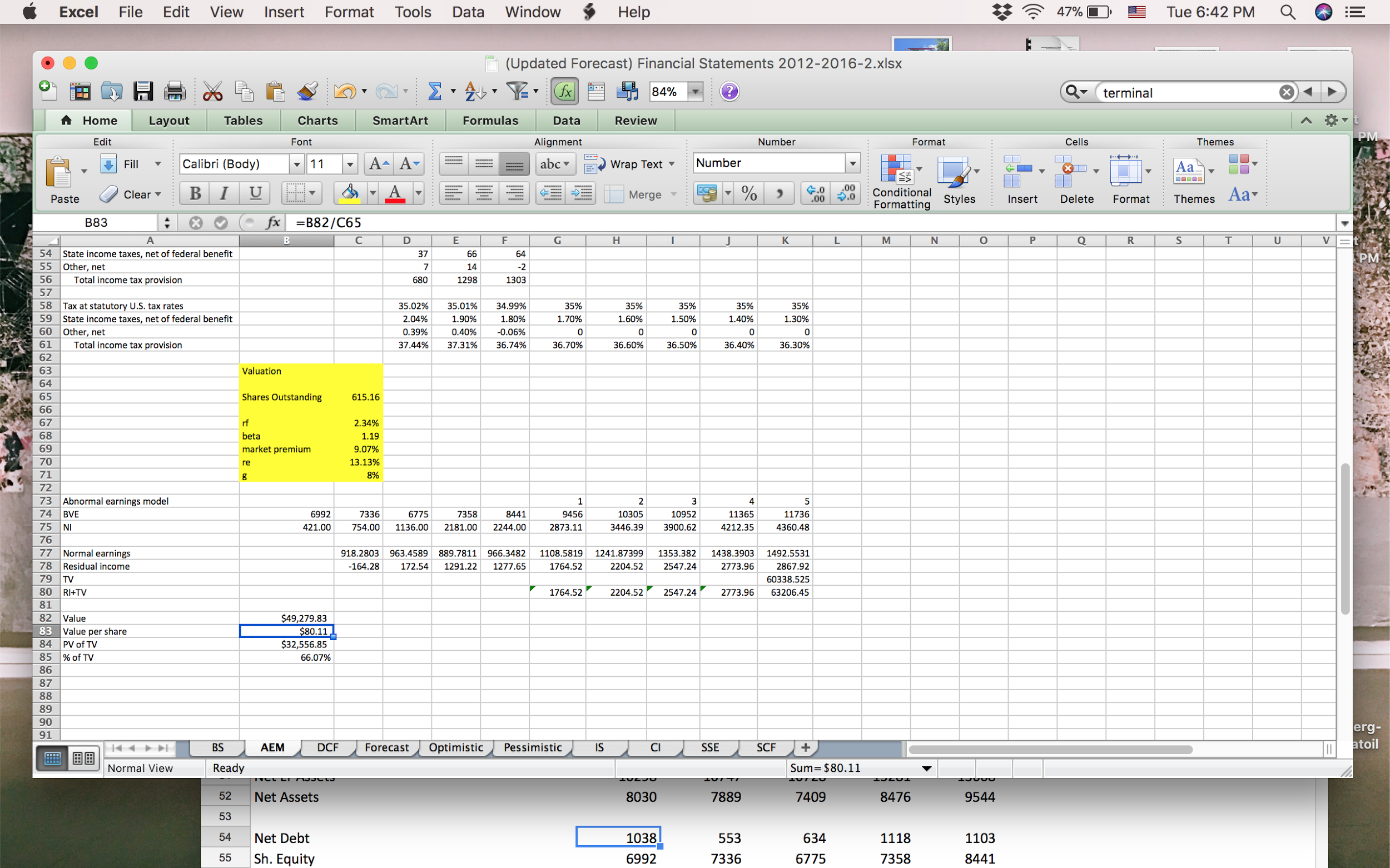
Task: Open the 84% zoom level dropdown
Action: pos(696,92)
